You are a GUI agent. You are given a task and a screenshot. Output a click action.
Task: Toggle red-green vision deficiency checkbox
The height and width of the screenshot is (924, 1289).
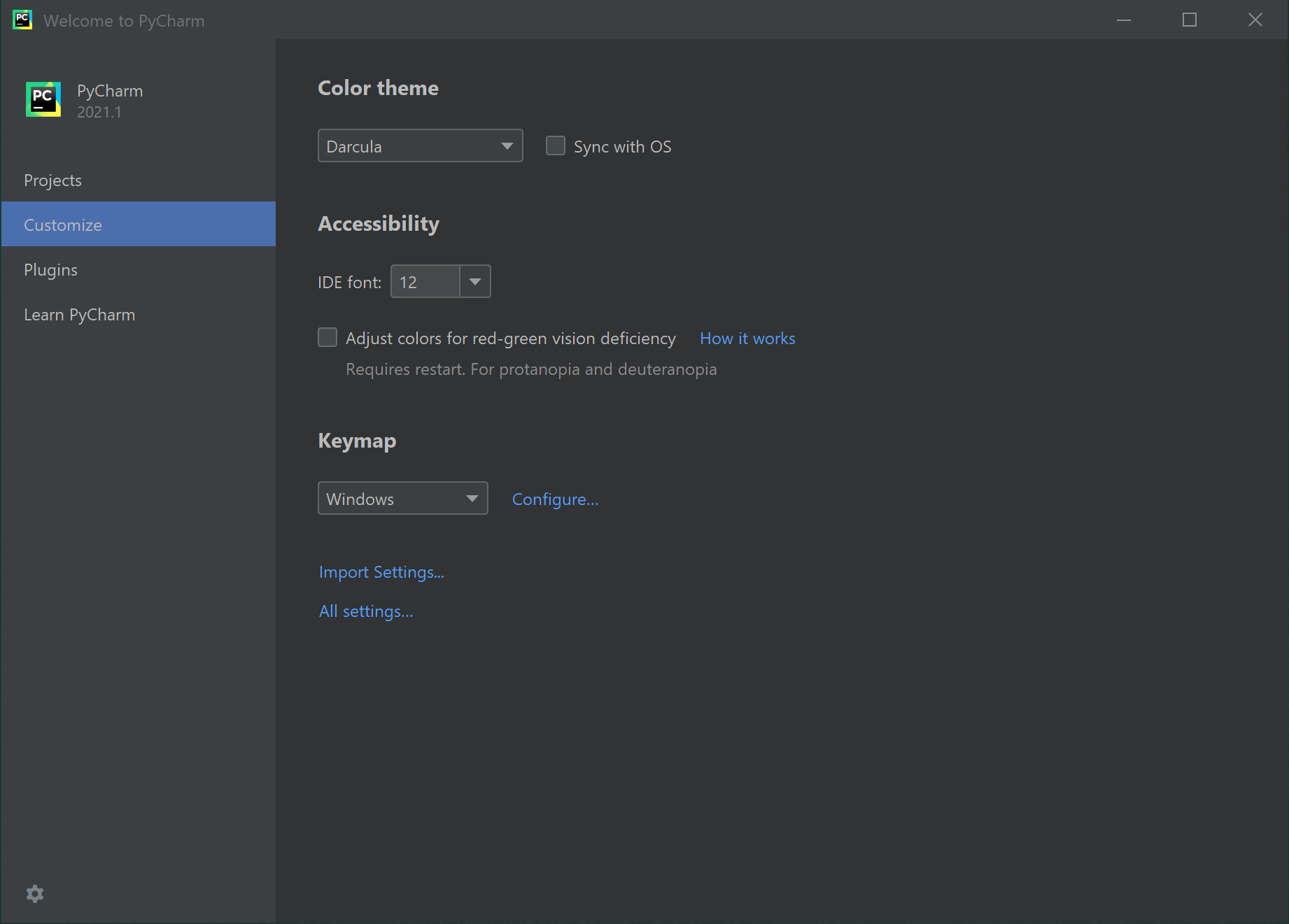click(x=327, y=337)
